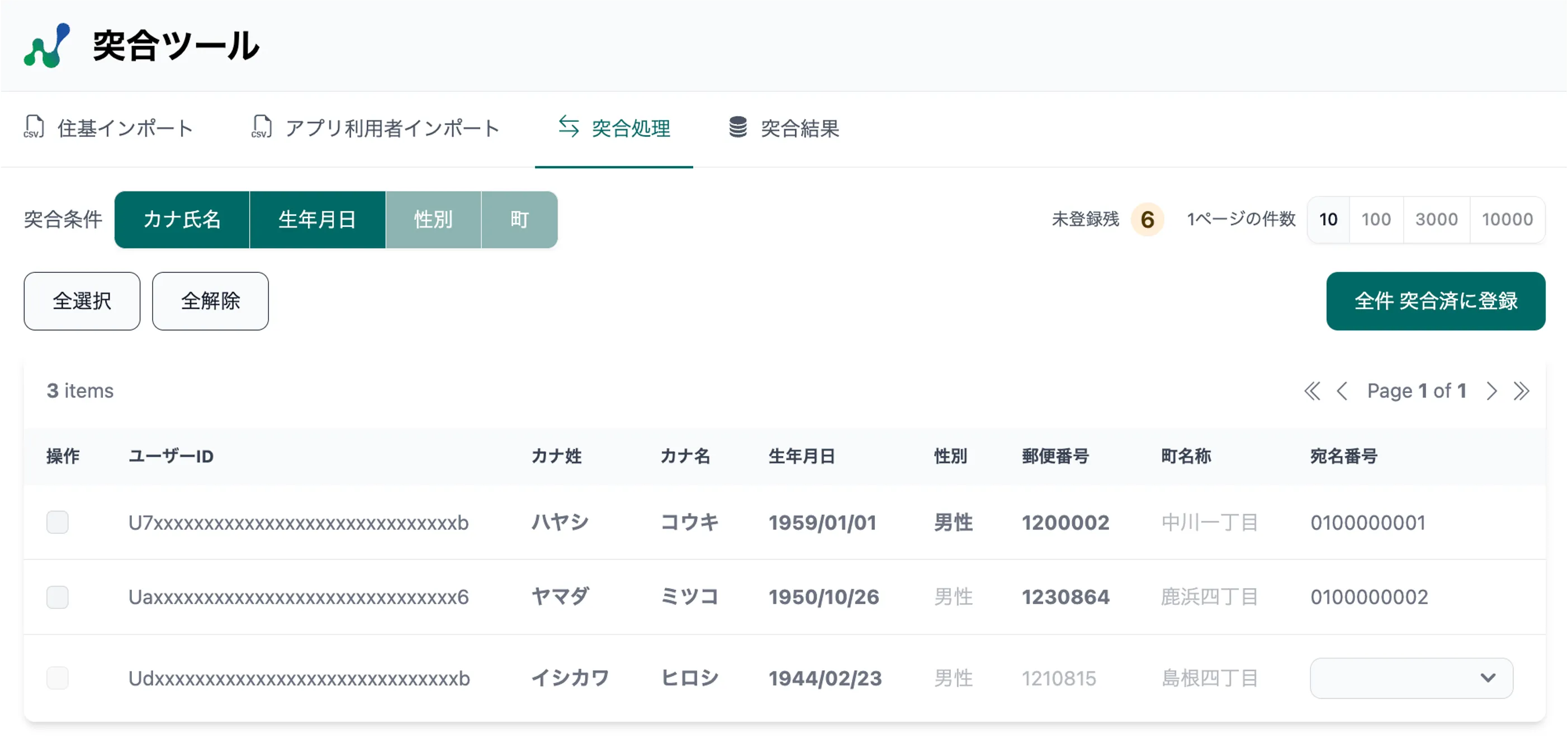Set items per page to 100
1568x748 pixels.
1376,220
